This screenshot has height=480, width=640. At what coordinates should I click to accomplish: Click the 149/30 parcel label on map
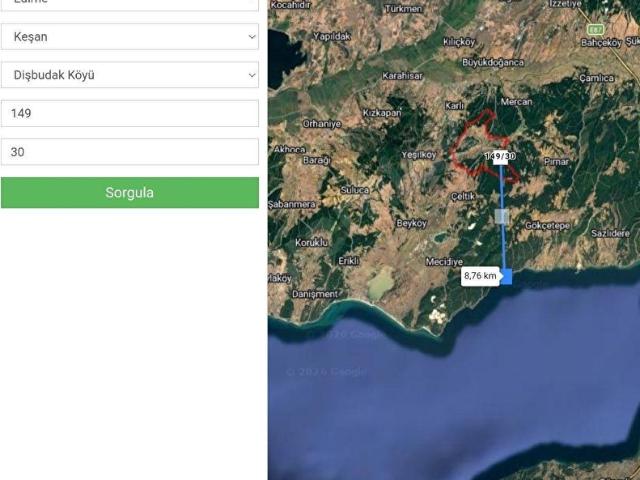click(500, 156)
